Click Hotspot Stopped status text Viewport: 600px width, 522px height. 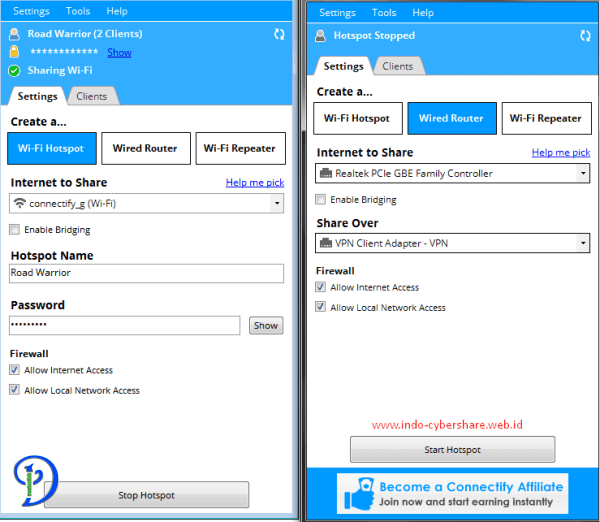click(x=374, y=36)
